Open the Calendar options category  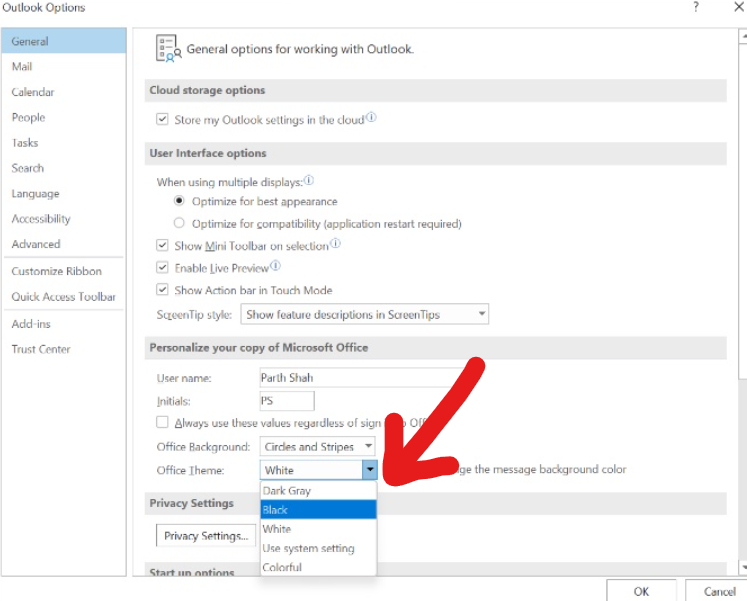(x=64, y=92)
